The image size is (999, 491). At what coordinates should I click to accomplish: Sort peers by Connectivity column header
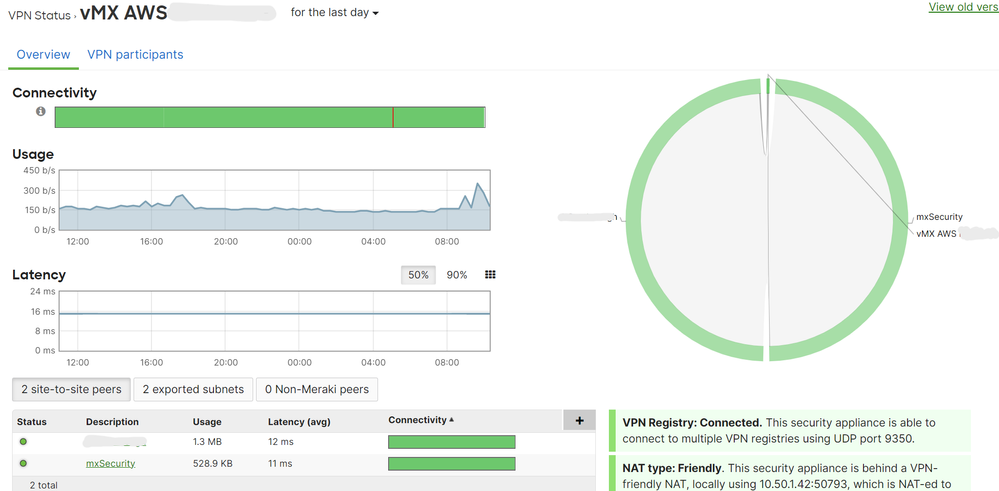pos(421,420)
